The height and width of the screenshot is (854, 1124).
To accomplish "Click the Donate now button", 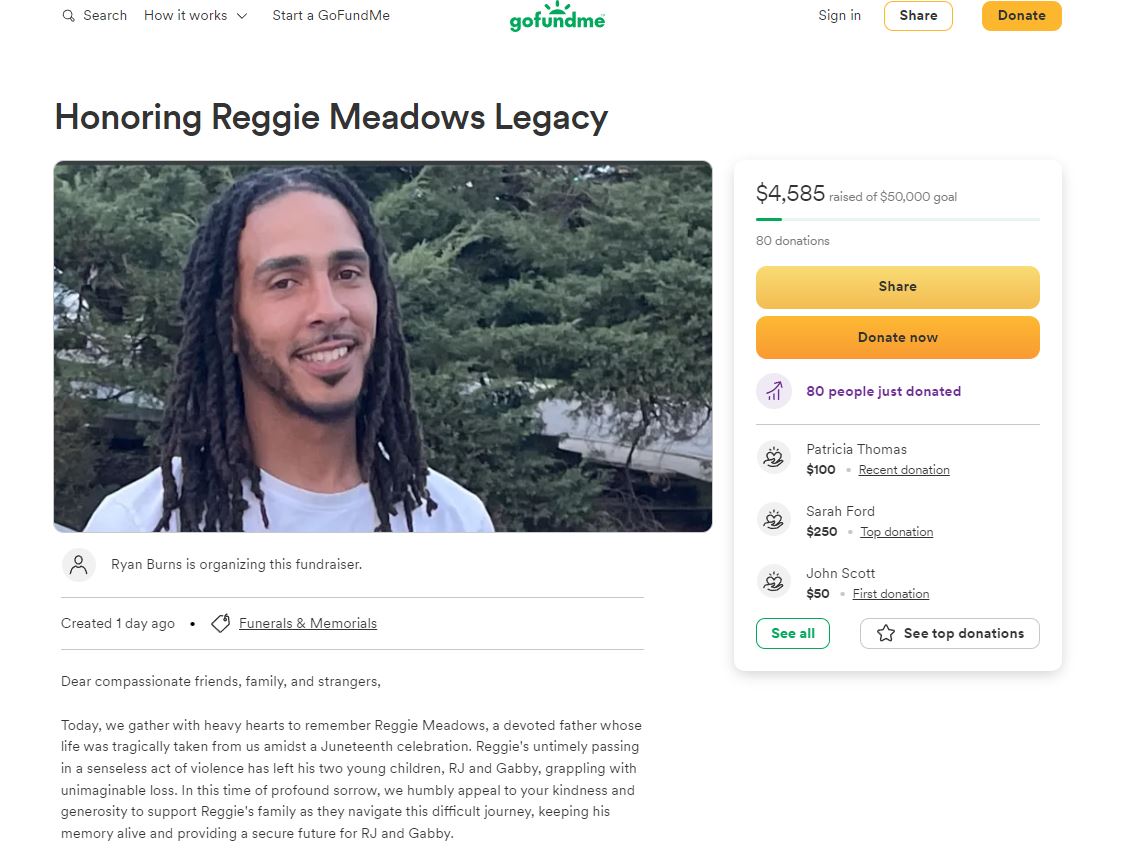I will click(897, 338).
